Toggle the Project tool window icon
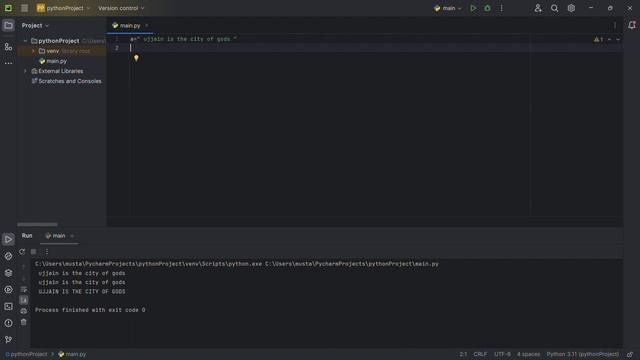Image resolution: width=640 pixels, height=360 pixels. 8,25
